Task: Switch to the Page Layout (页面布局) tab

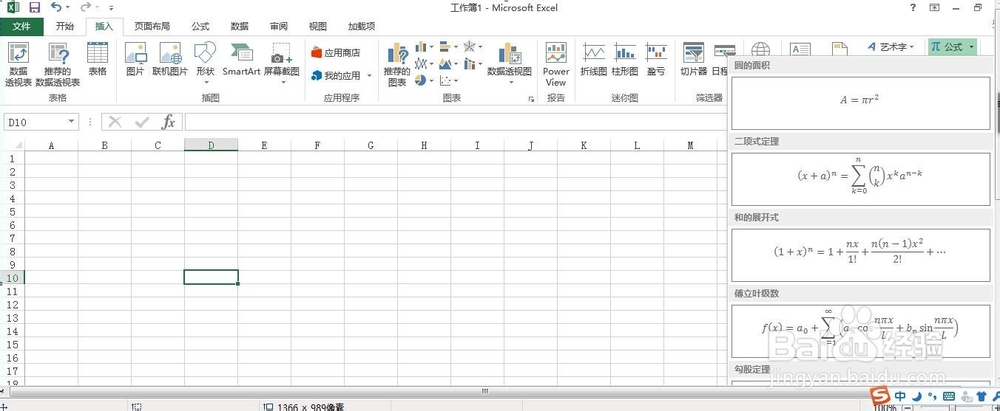Action: 152,26
